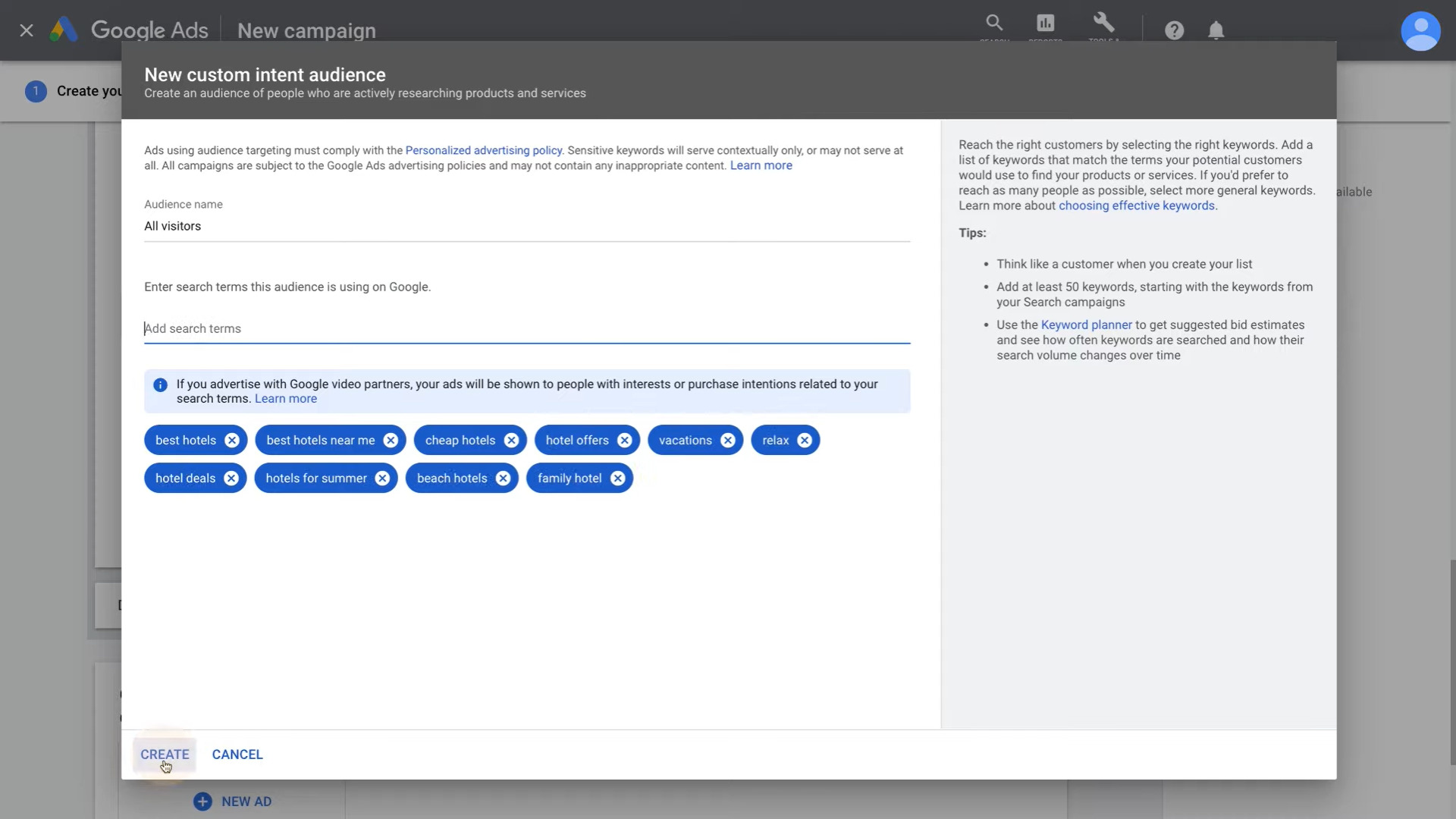Click the info icon in warning banner

160,385
